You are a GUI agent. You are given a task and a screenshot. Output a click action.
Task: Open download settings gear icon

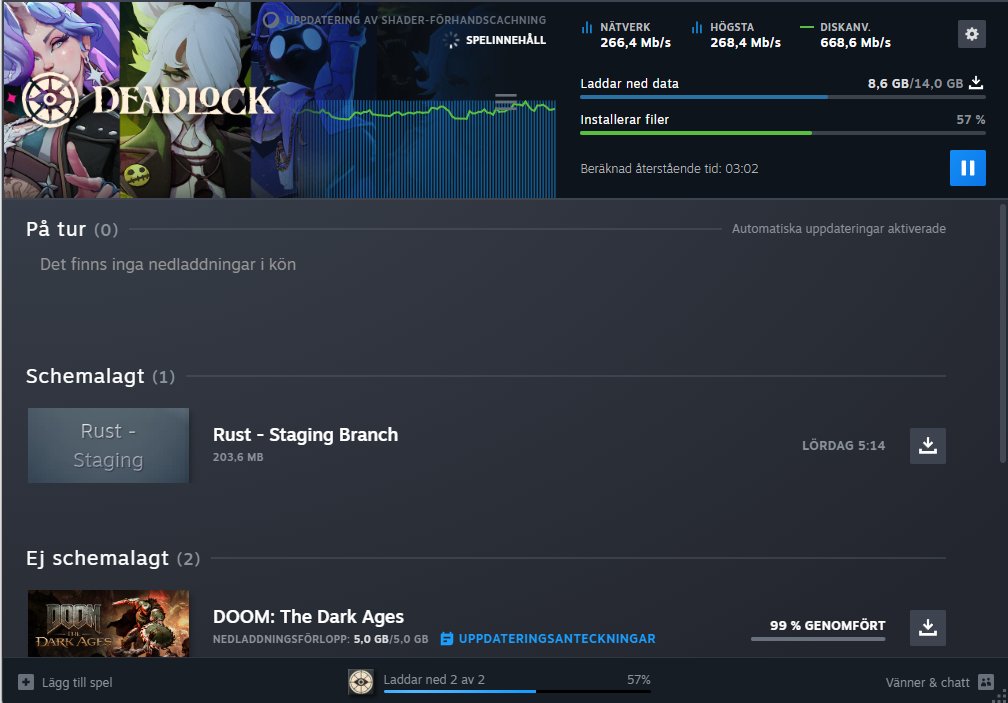tap(971, 33)
